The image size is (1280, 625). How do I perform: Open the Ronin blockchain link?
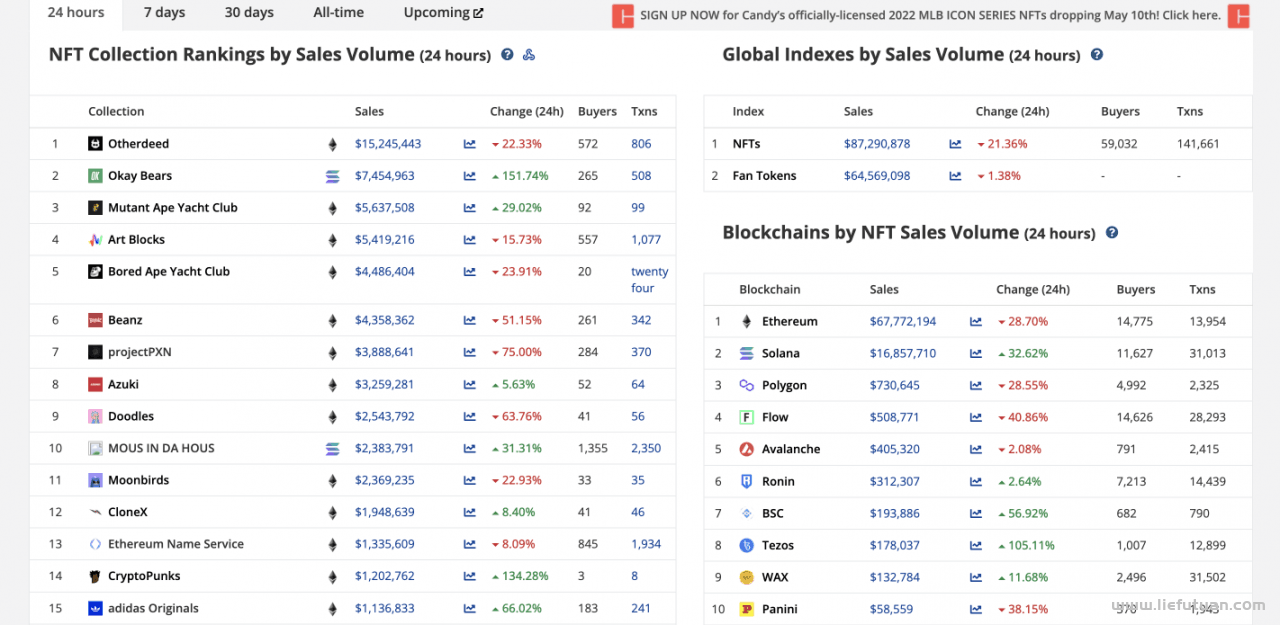click(778, 482)
